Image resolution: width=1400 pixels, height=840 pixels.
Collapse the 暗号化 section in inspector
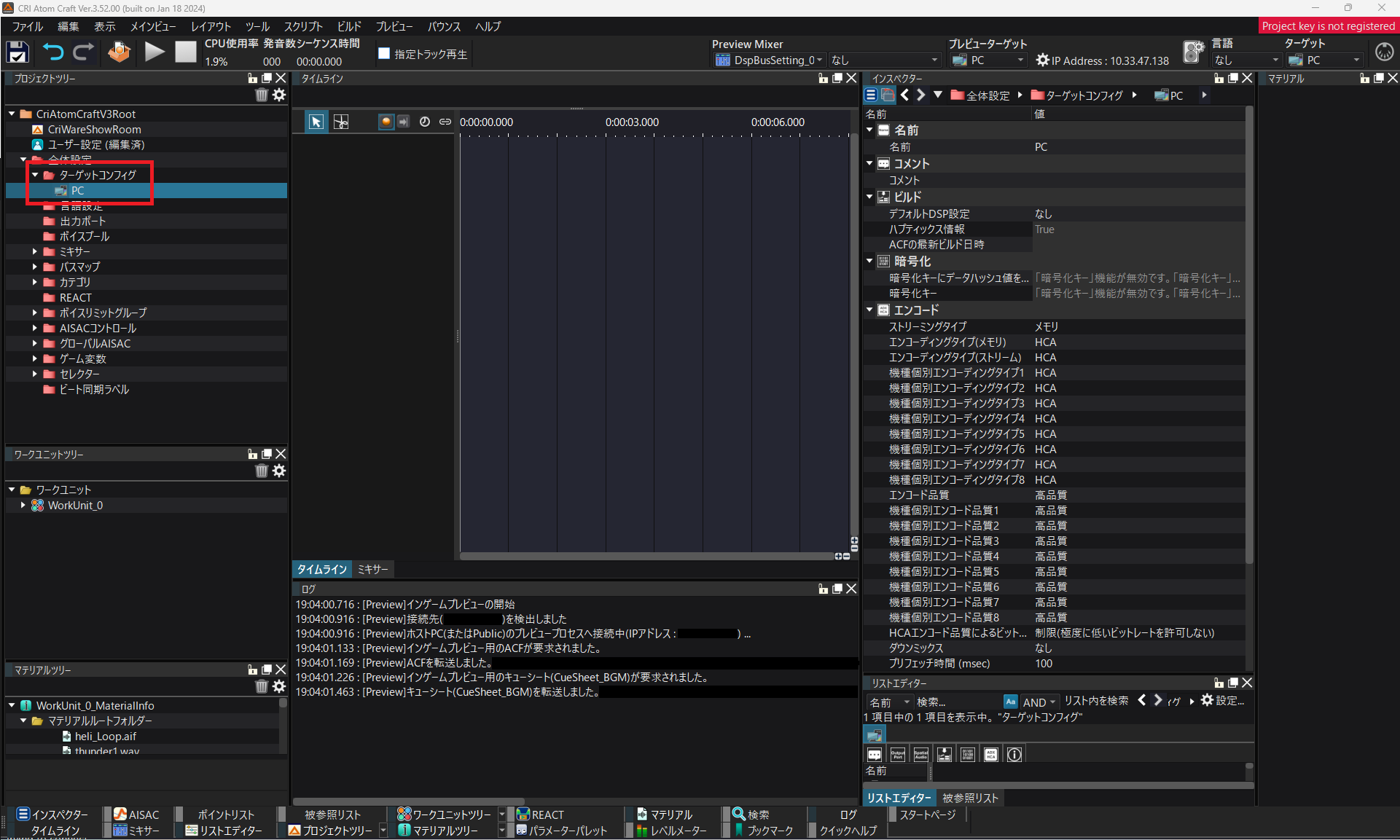[x=869, y=261]
